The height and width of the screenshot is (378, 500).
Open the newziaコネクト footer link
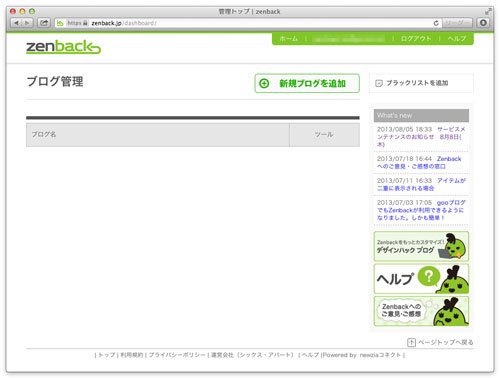tap(380, 355)
